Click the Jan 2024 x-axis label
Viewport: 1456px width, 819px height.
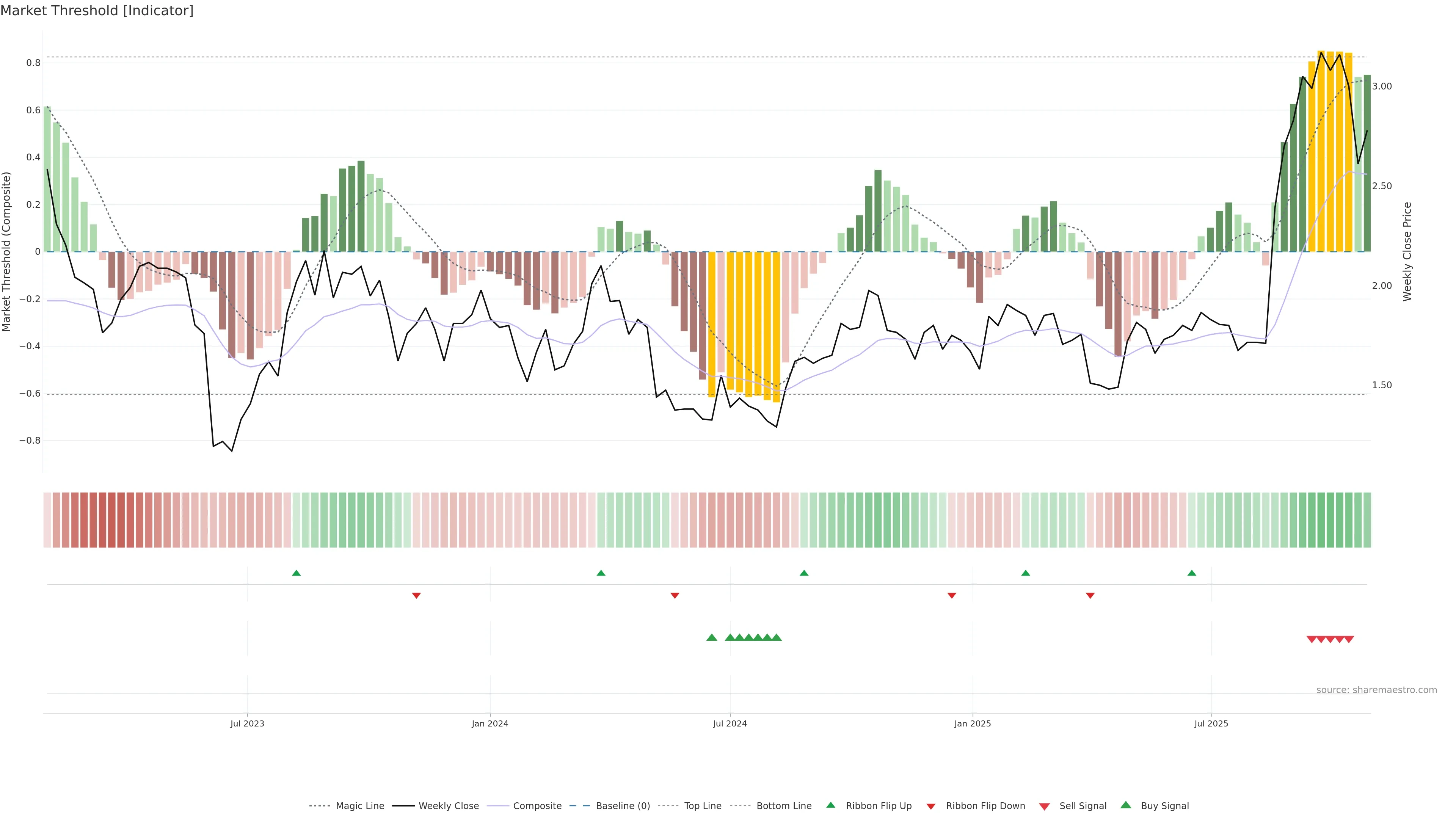pyautogui.click(x=490, y=723)
